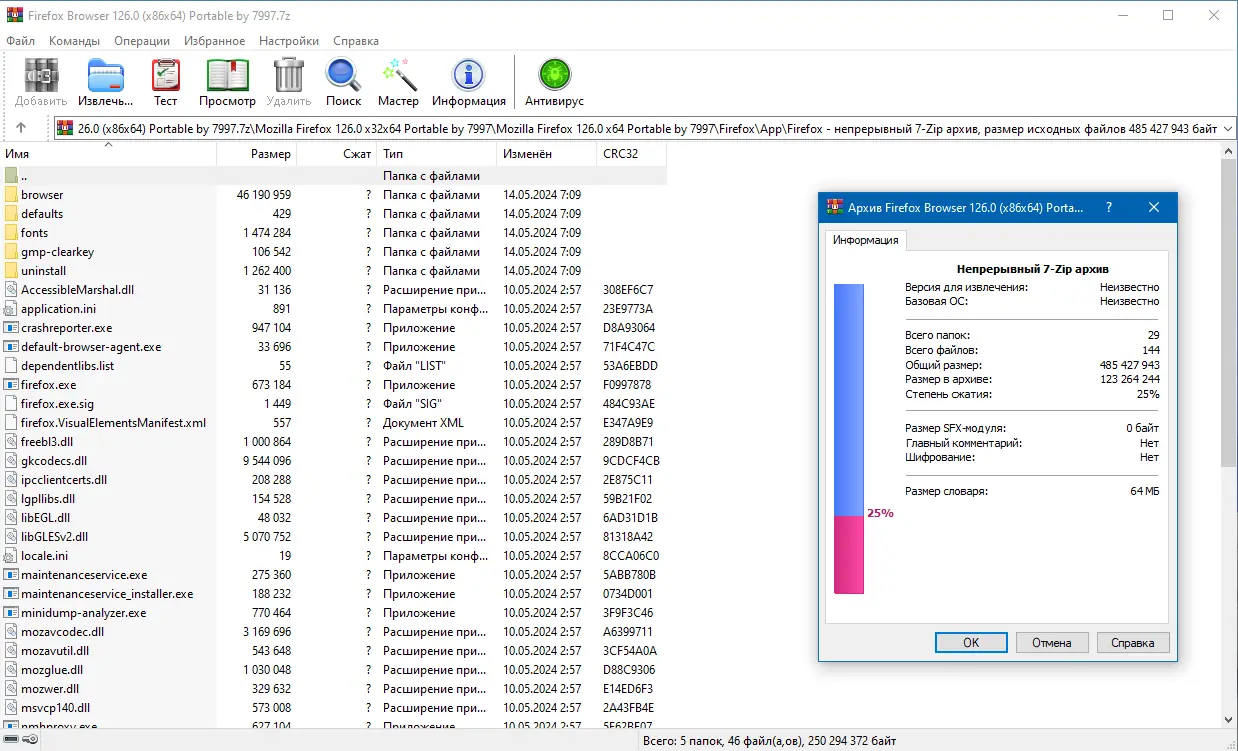Click the Отмена button

coord(1052,643)
